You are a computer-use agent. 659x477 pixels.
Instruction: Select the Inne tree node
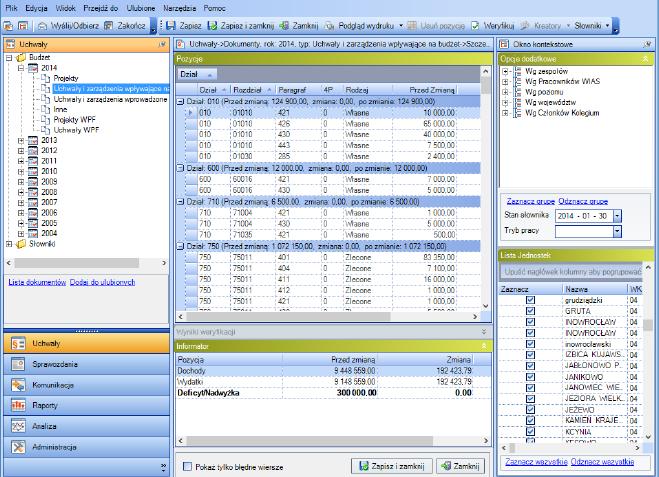coord(60,109)
